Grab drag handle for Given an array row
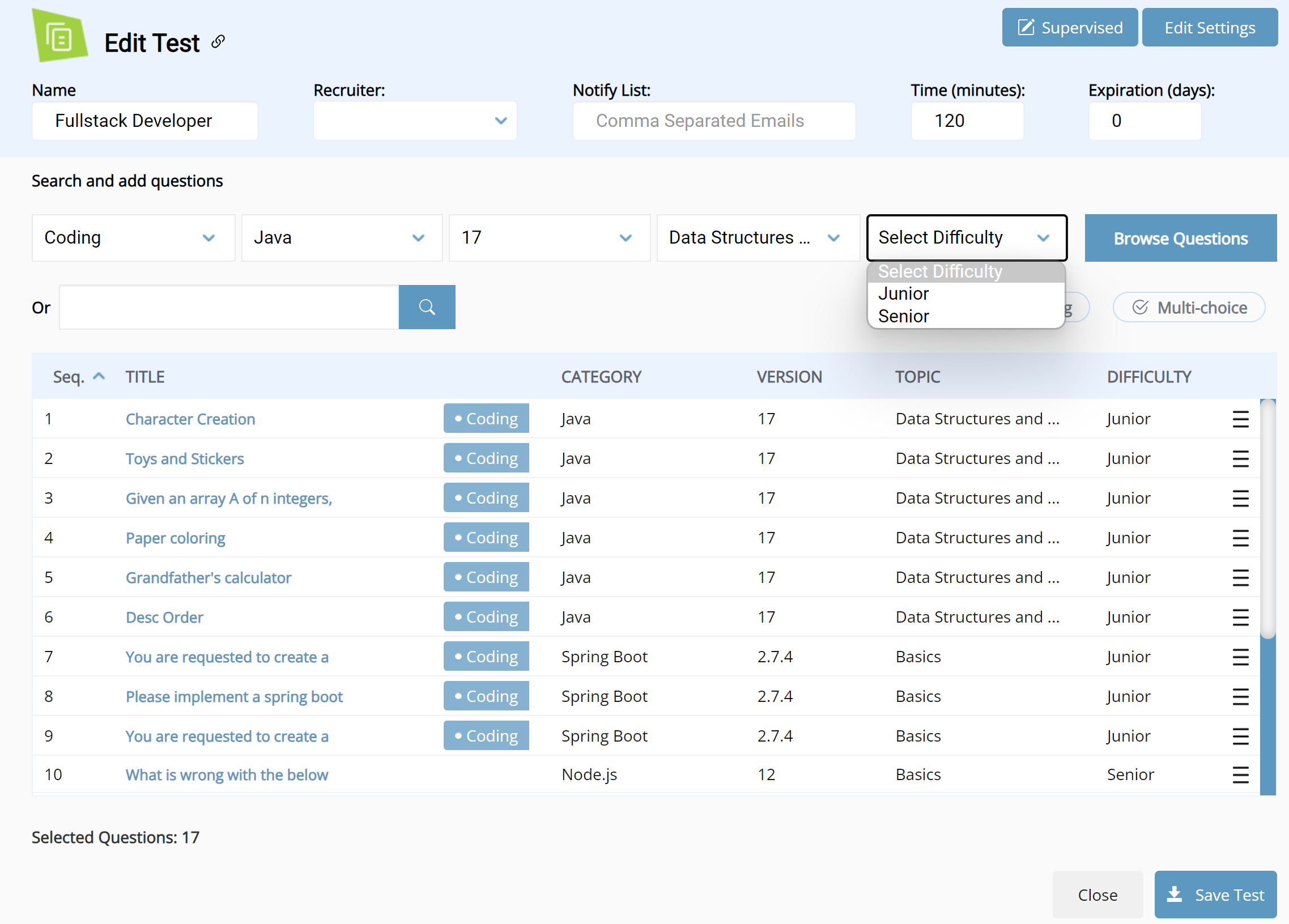 tap(1240, 499)
